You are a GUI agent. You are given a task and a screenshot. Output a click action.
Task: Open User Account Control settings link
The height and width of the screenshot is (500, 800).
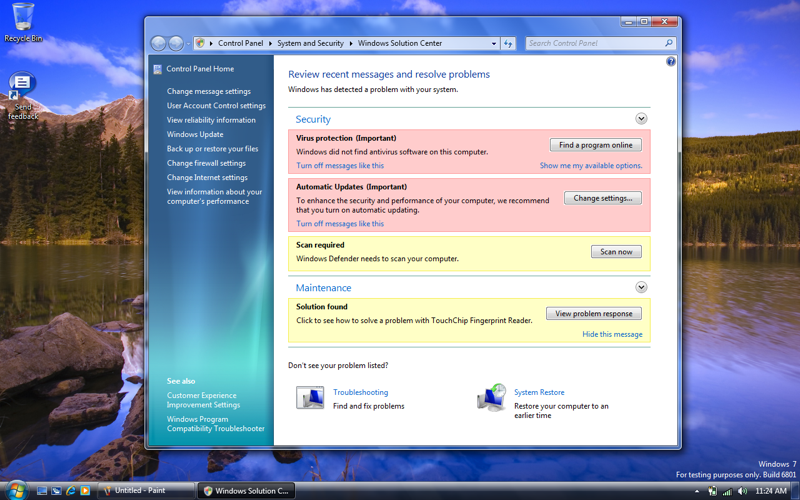[x=216, y=106]
